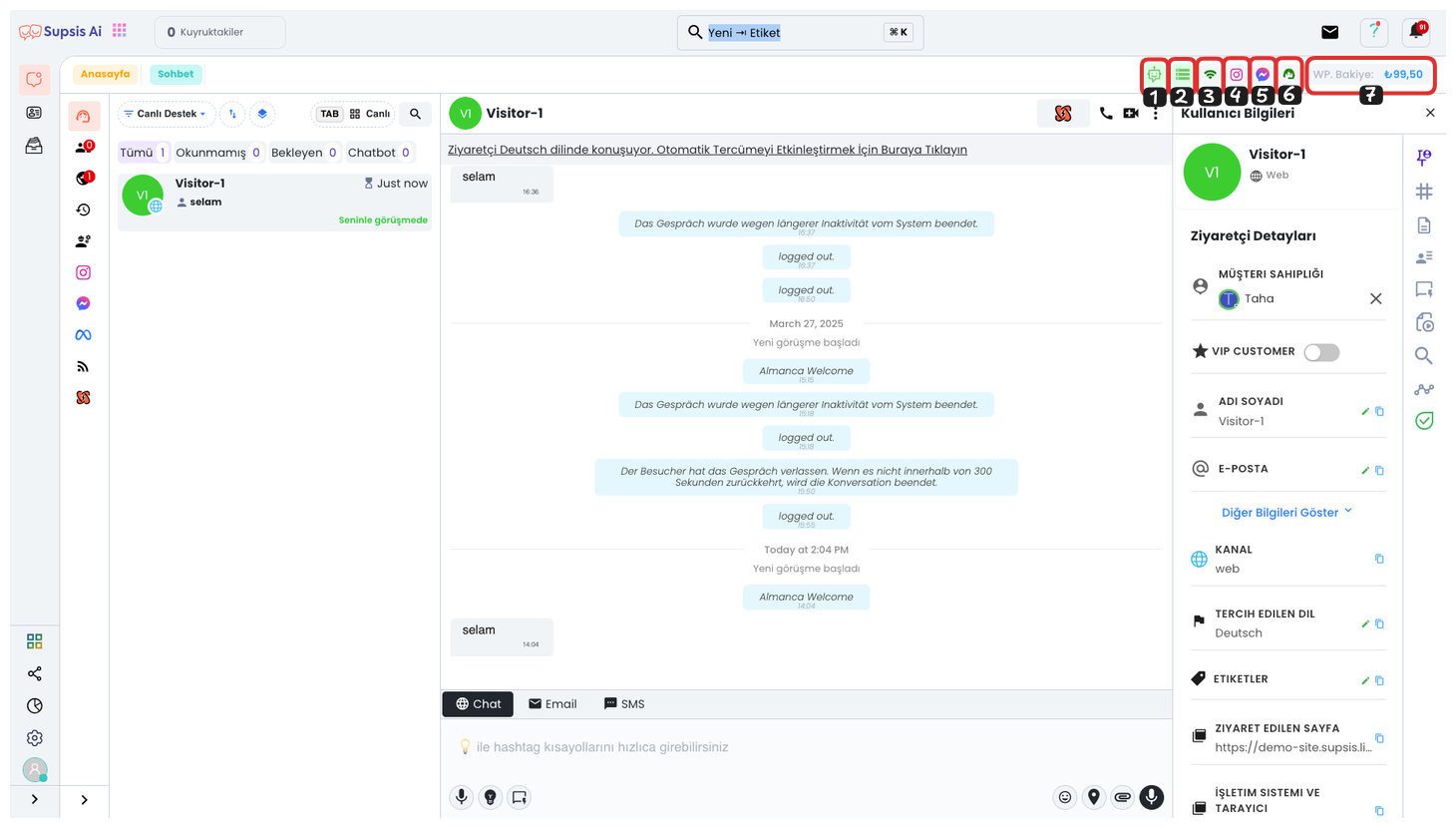This screenshot has height=828, width=1456.
Task: Start a video call with Visitor-1
Action: pos(1131,114)
